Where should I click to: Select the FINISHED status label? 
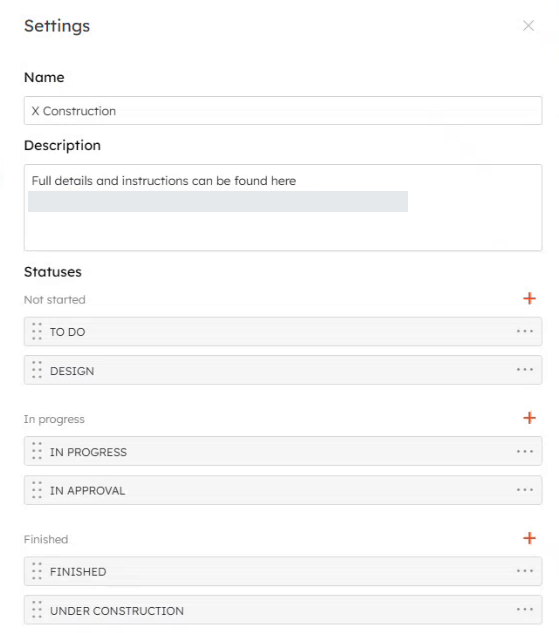[78, 572]
